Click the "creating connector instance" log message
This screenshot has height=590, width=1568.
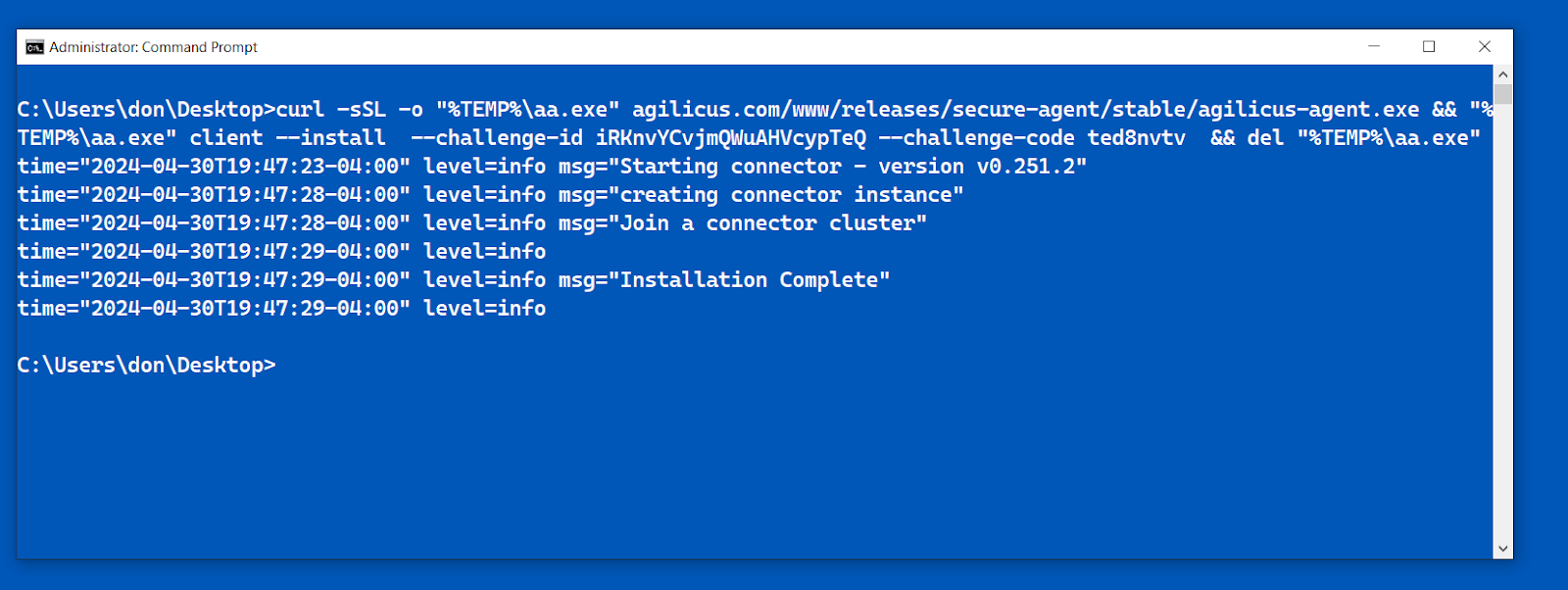click(x=791, y=194)
